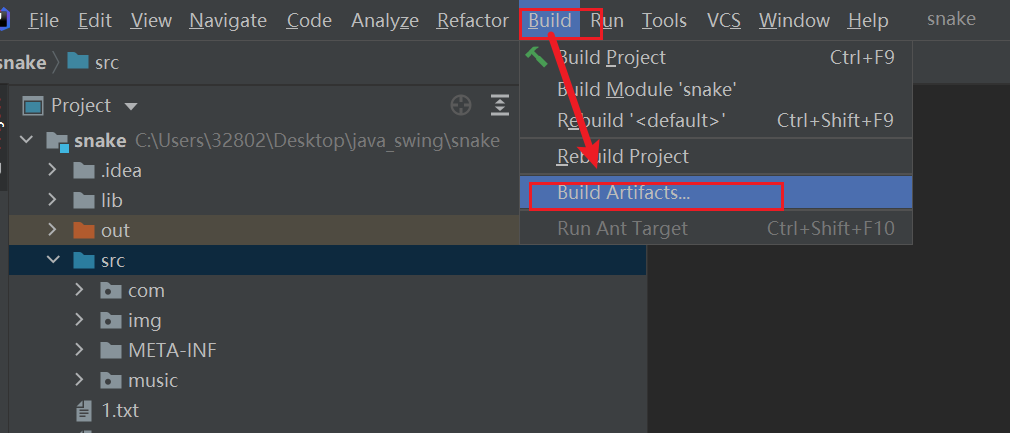
Task: Choose Build Artifacts... from Build menu
Action: point(623,193)
